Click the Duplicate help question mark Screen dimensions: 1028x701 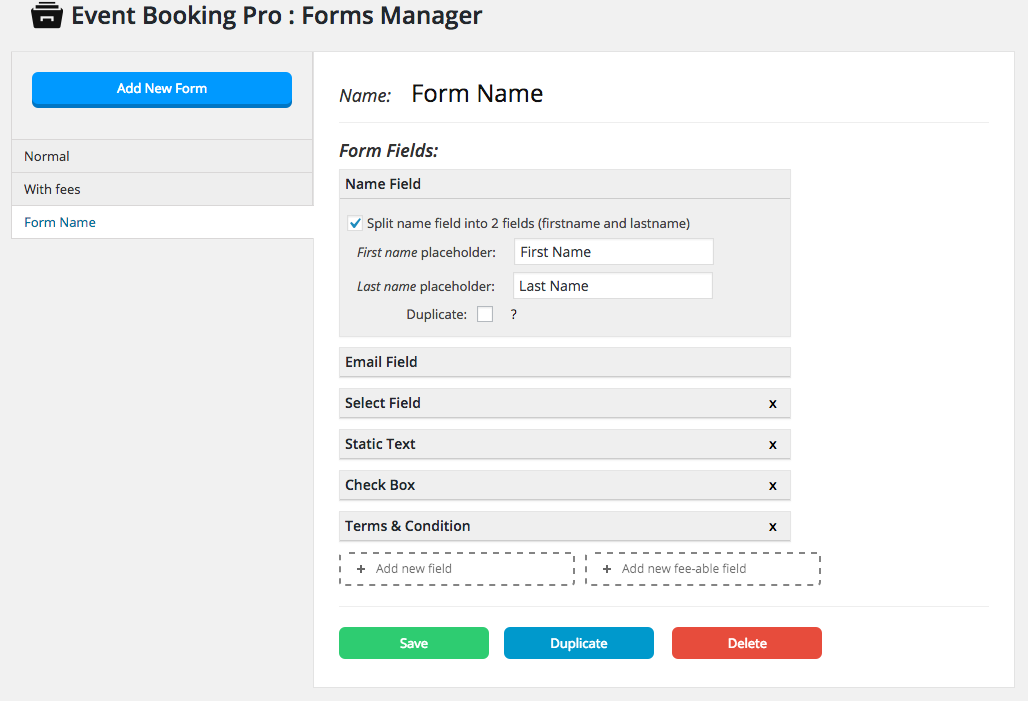tap(513, 314)
